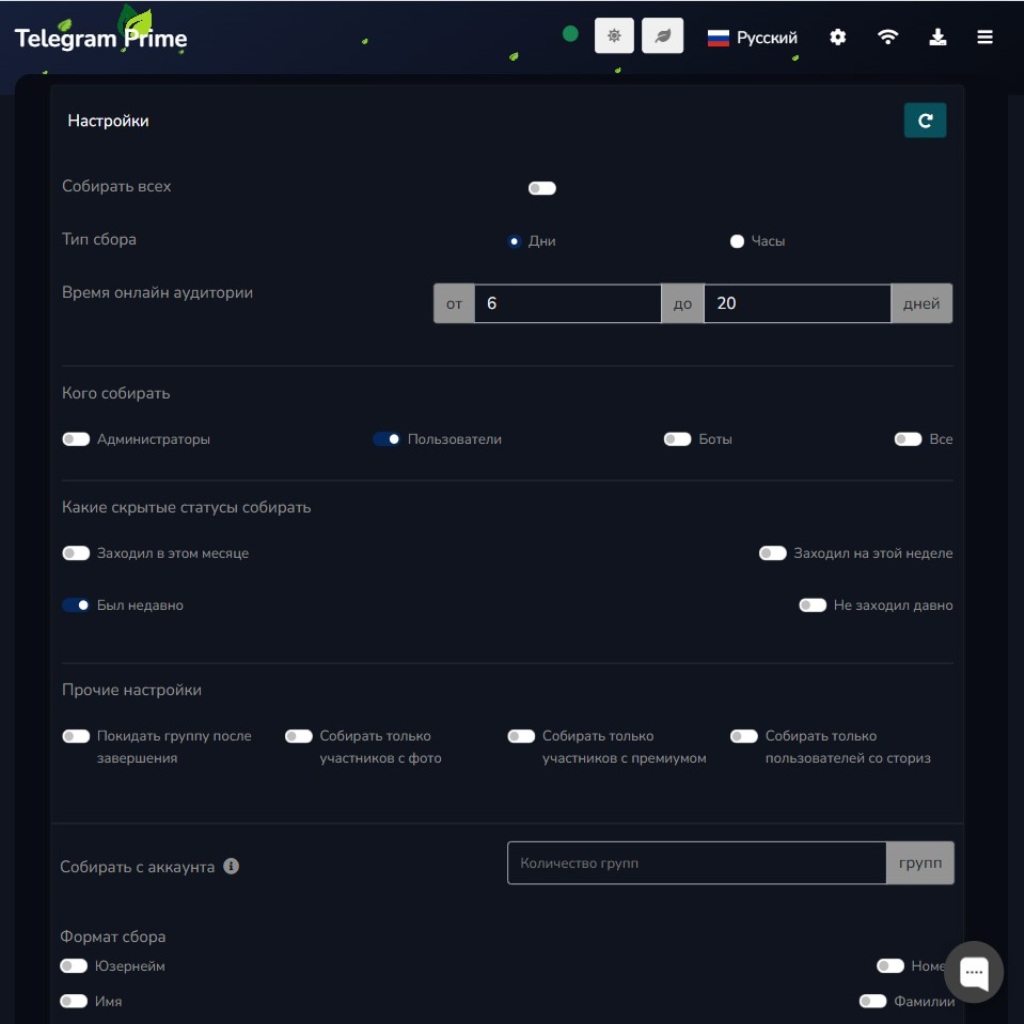Select the Дни radio option

tap(515, 242)
